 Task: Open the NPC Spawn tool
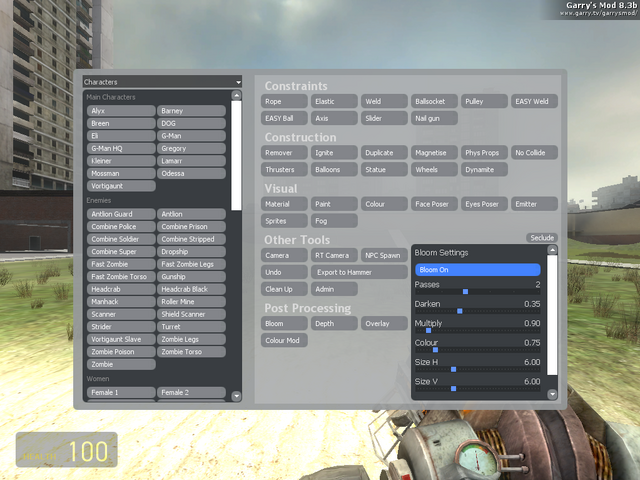(384, 256)
